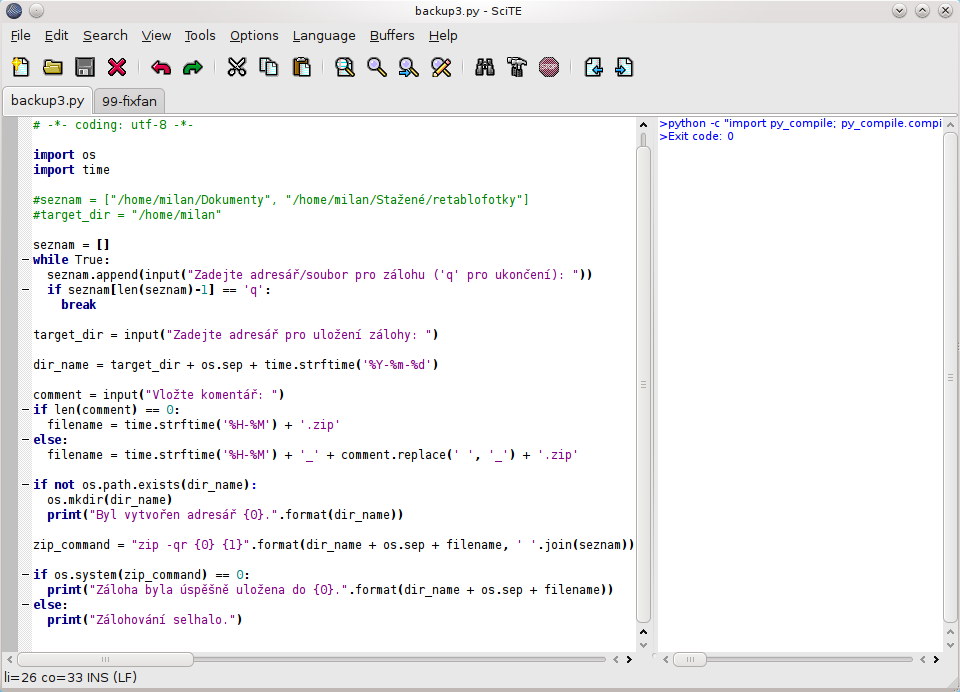Open the Search menu
The height and width of the screenshot is (692, 960).
point(105,36)
